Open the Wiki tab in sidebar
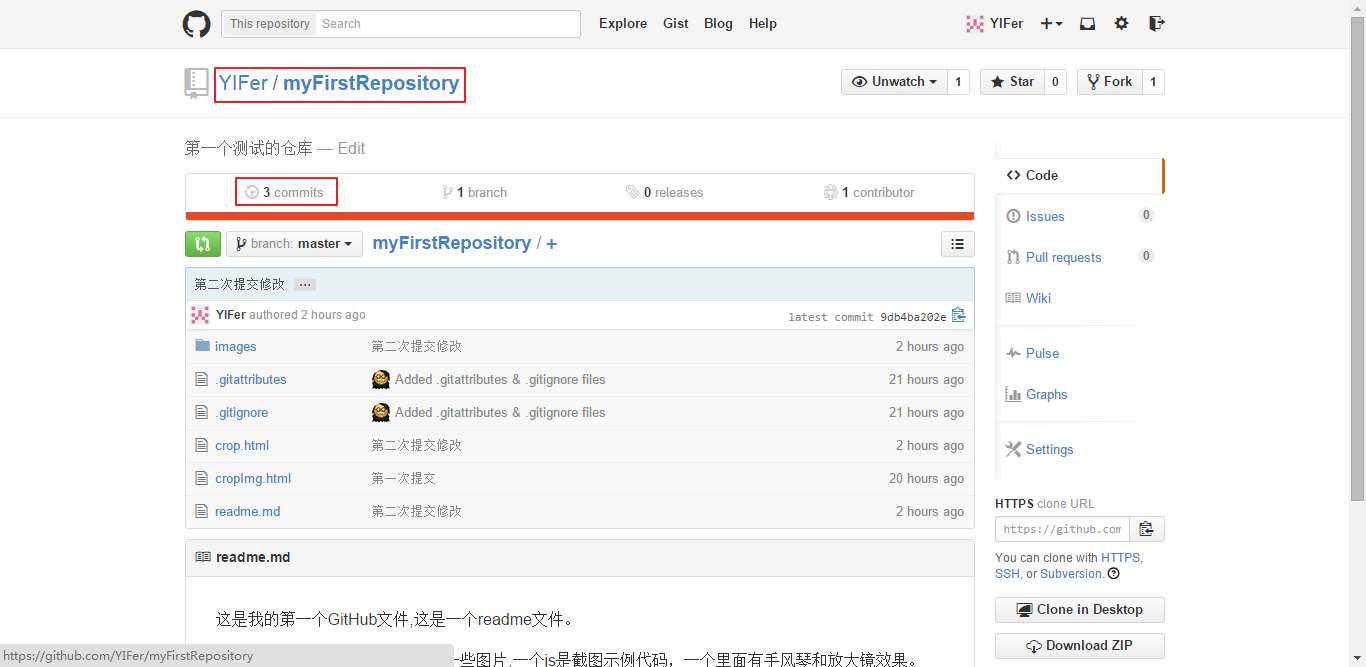Screen dimensions: 1366x667 (x=1079, y=298)
